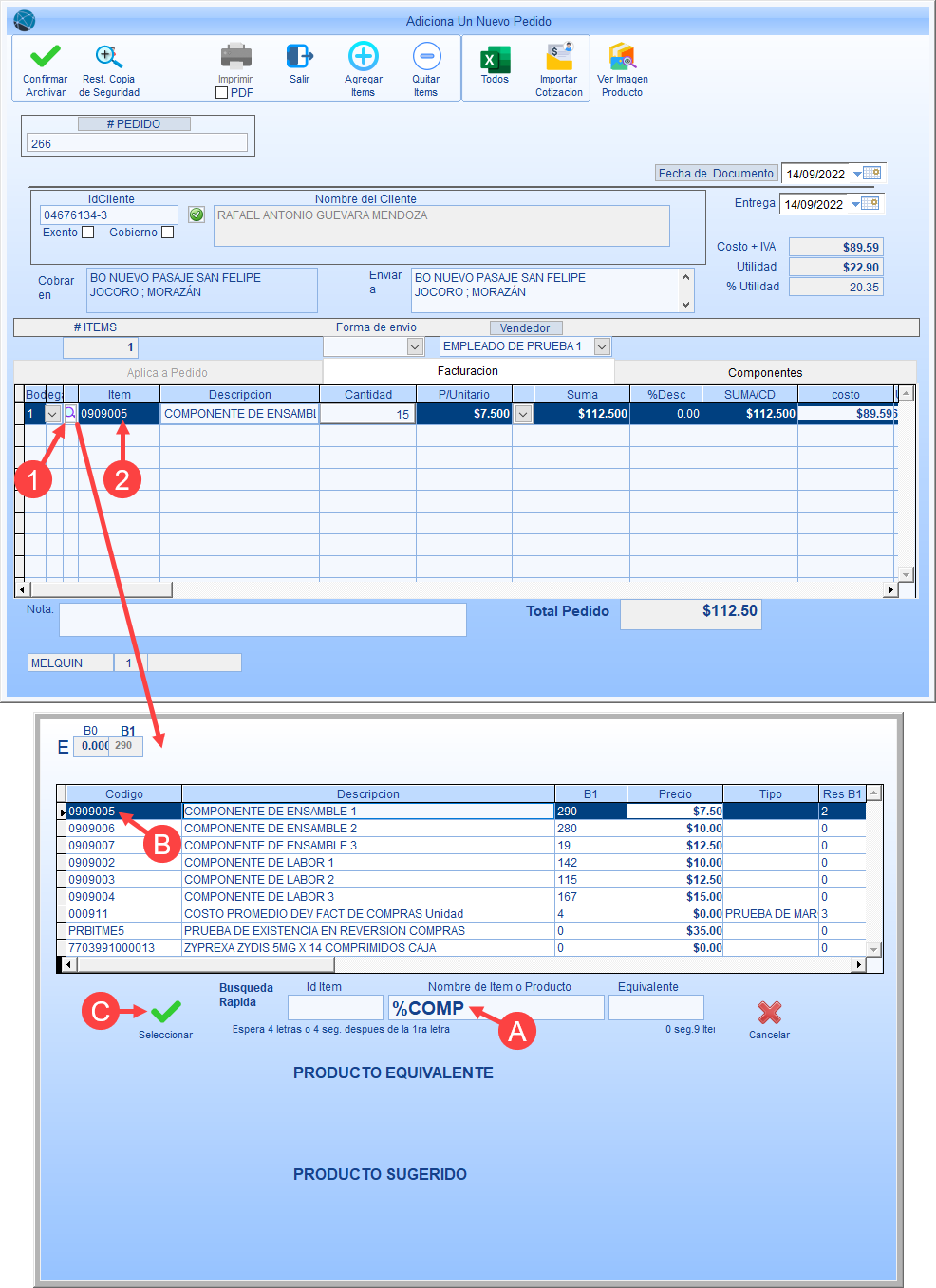The image size is (936, 1288).
Task: Switch to the Facturacion tab
Action: point(468,371)
